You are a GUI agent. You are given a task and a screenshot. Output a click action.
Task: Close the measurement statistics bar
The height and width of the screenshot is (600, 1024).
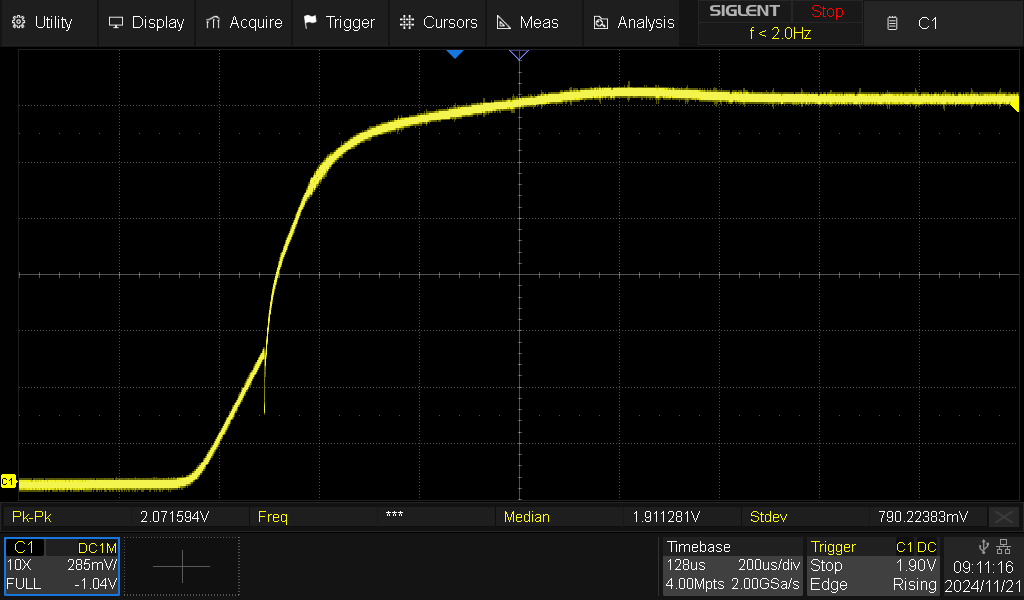click(1003, 517)
